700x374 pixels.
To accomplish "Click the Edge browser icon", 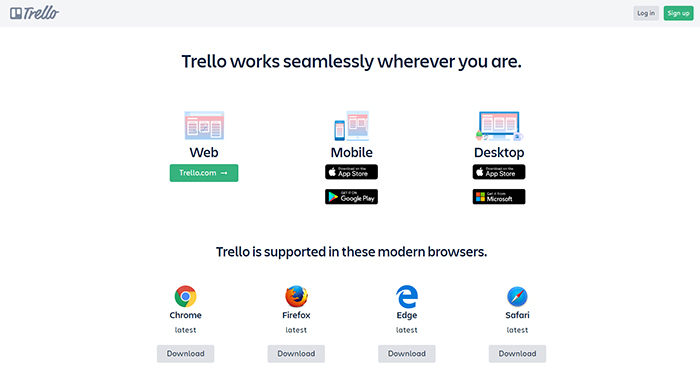I will [x=407, y=297].
